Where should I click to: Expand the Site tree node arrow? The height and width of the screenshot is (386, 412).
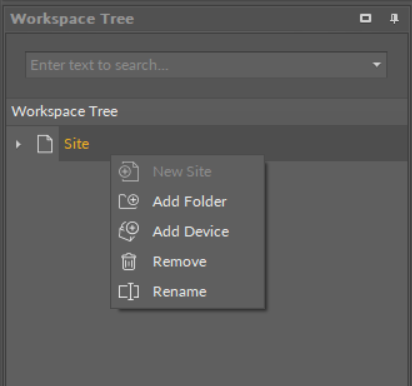click(x=18, y=144)
